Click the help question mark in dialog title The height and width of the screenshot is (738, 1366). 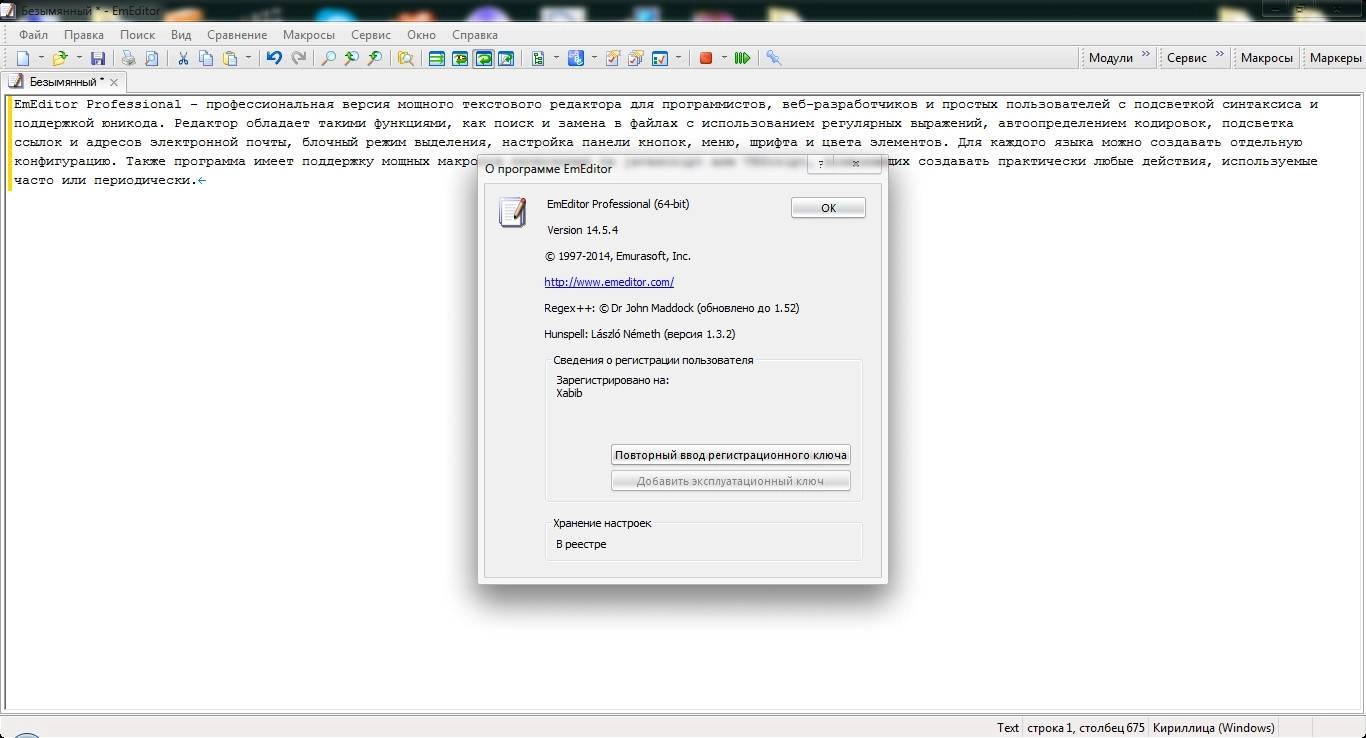click(821, 163)
